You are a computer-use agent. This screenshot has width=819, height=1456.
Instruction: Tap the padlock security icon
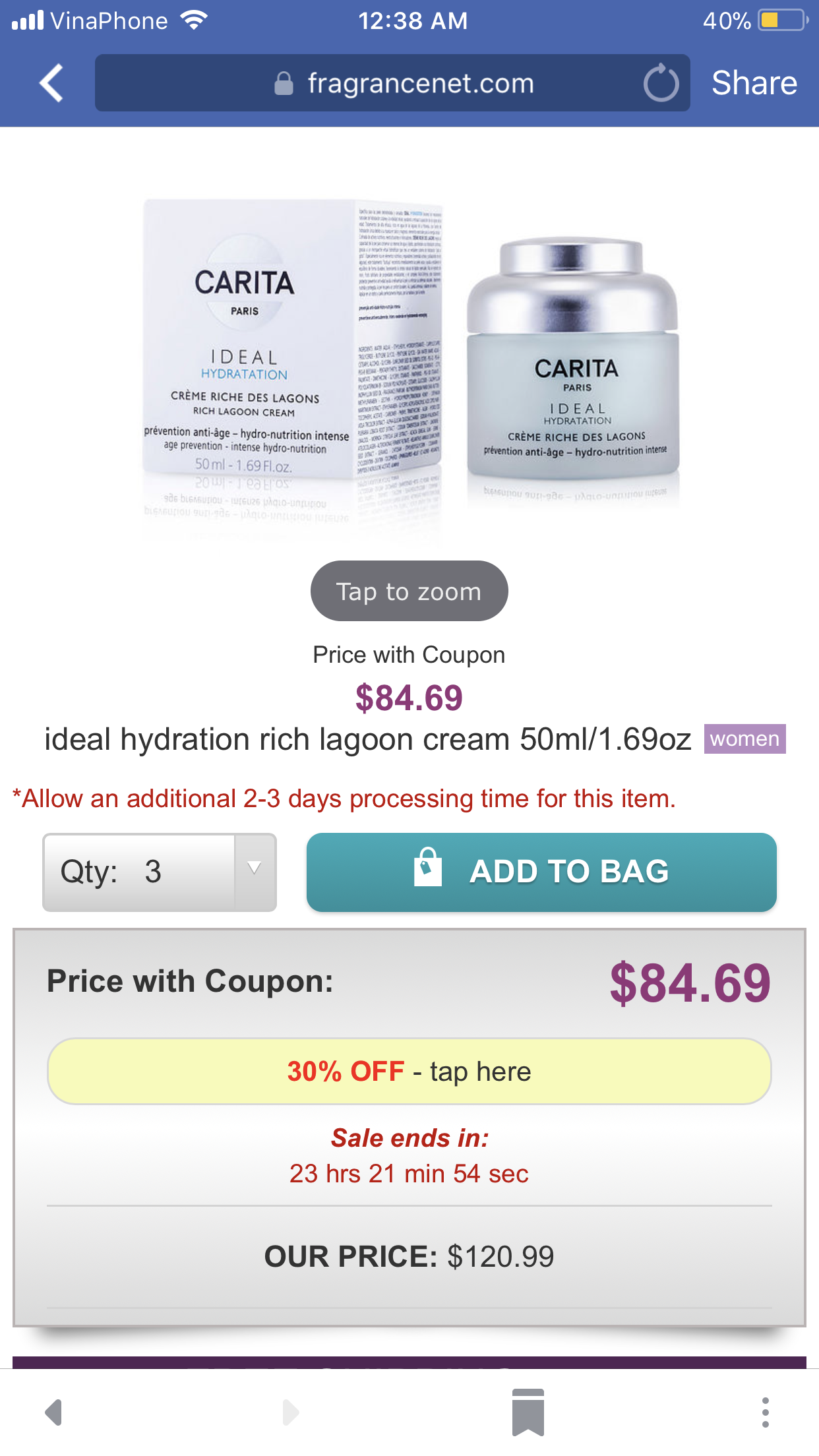tap(284, 84)
